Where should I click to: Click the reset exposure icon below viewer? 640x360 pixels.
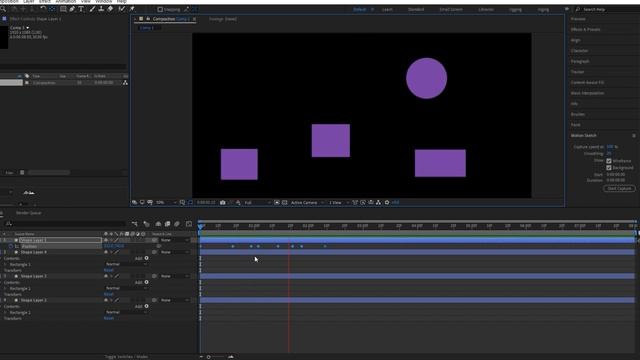387,202
